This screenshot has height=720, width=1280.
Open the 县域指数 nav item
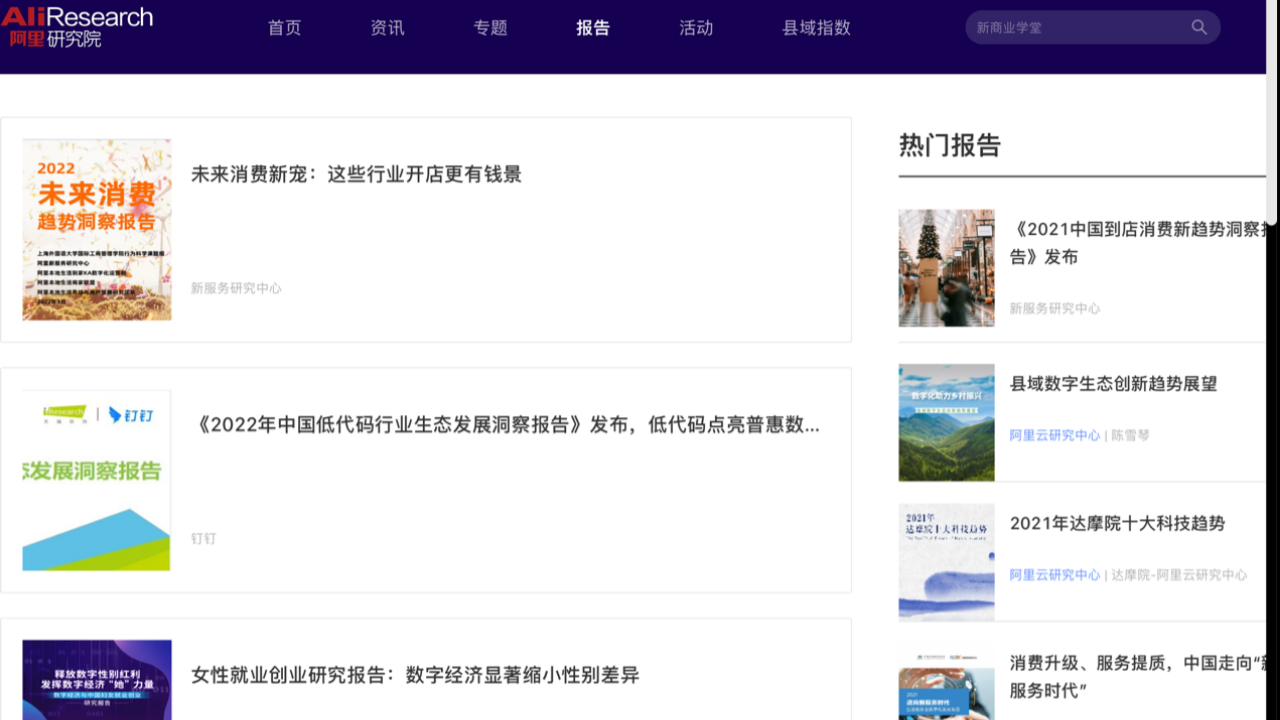pyautogui.click(x=816, y=28)
